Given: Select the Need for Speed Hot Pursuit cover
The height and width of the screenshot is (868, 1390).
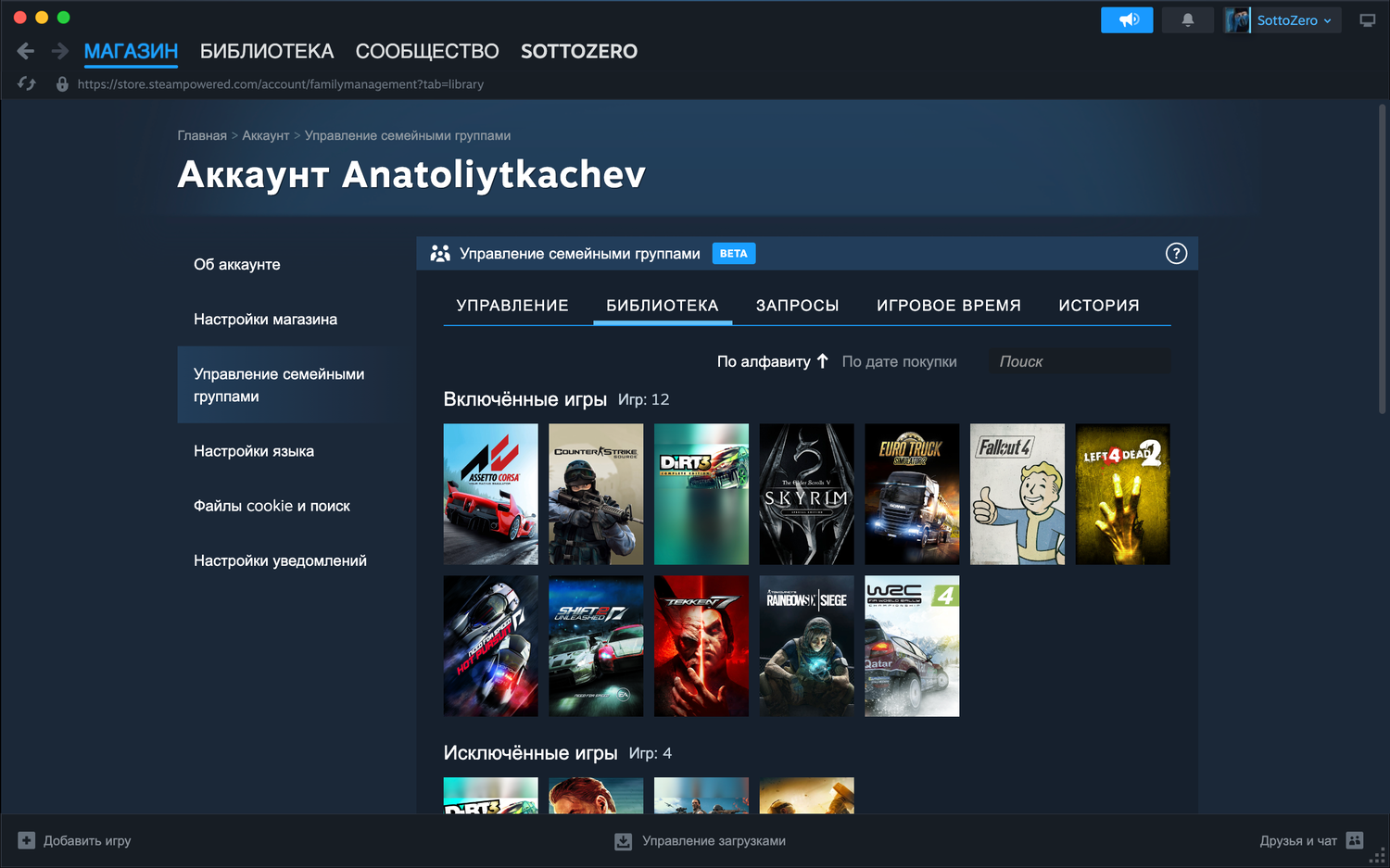Looking at the screenshot, I should (x=491, y=647).
